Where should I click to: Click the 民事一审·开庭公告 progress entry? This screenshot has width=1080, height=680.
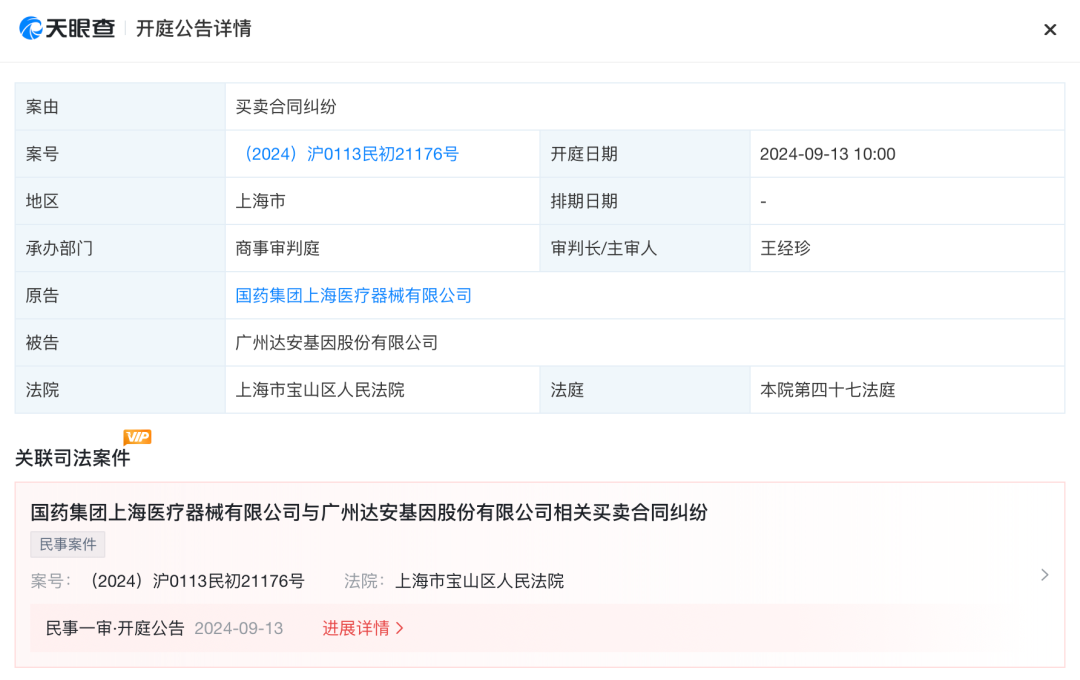(x=115, y=628)
